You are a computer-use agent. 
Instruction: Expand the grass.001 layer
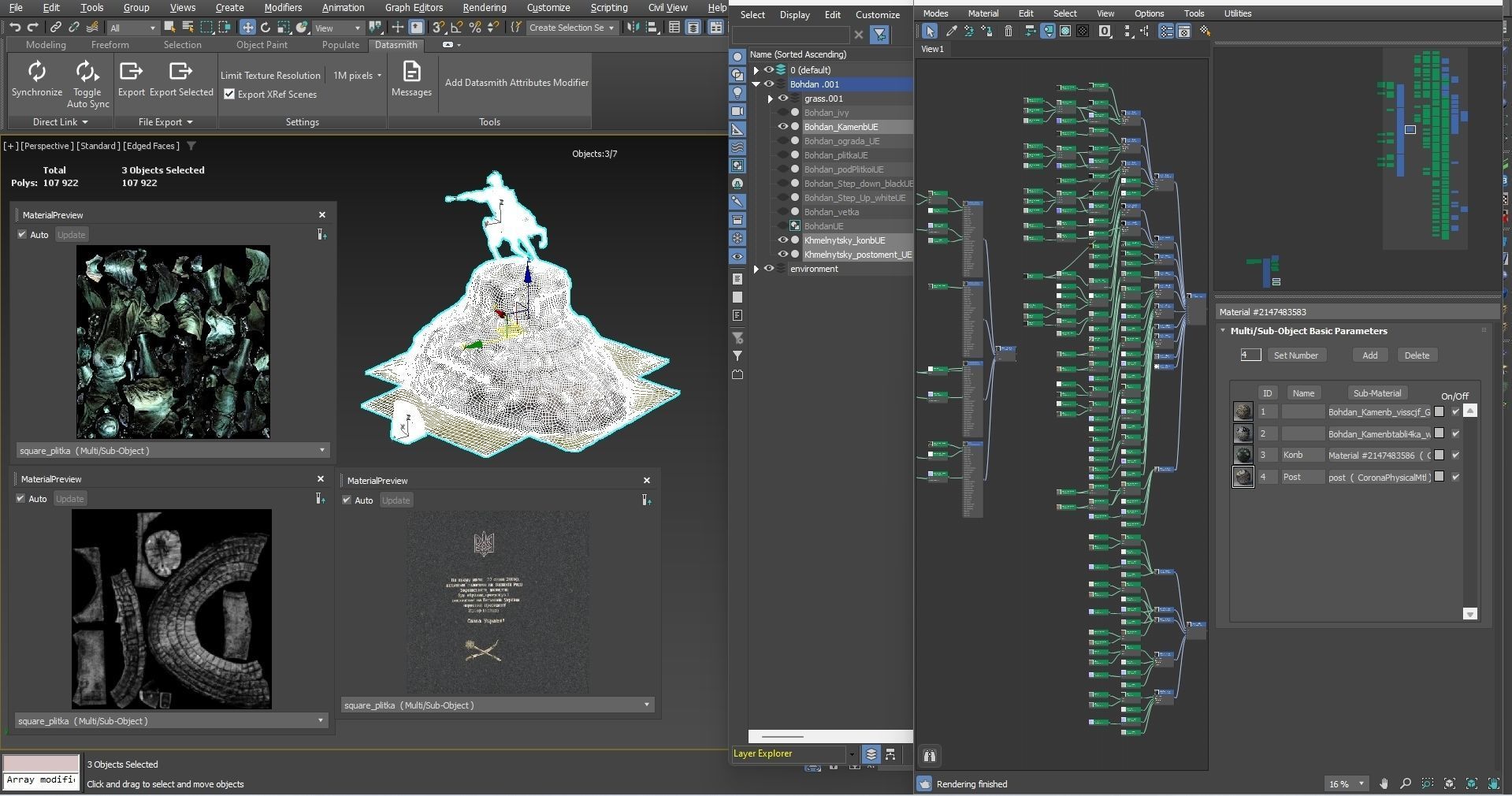[771, 99]
